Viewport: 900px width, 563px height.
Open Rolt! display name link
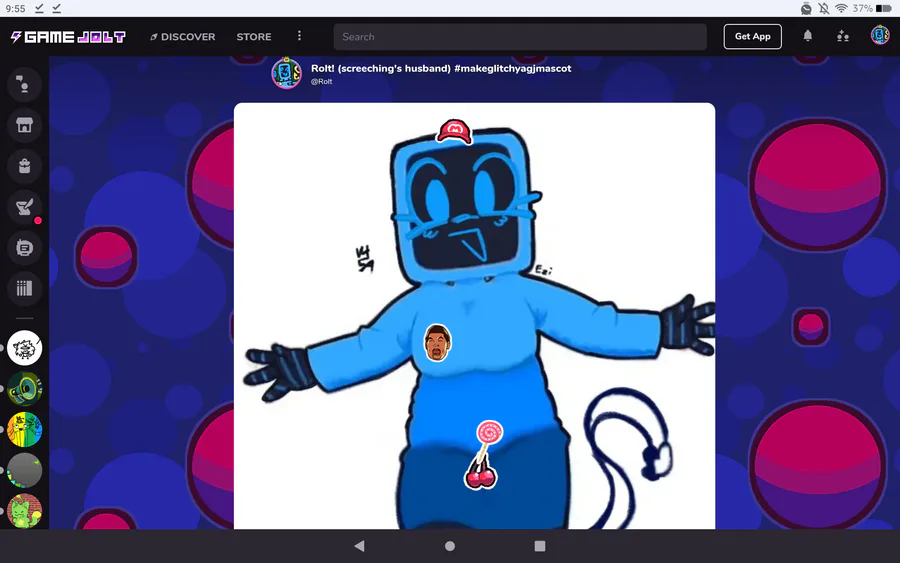(x=441, y=68)
